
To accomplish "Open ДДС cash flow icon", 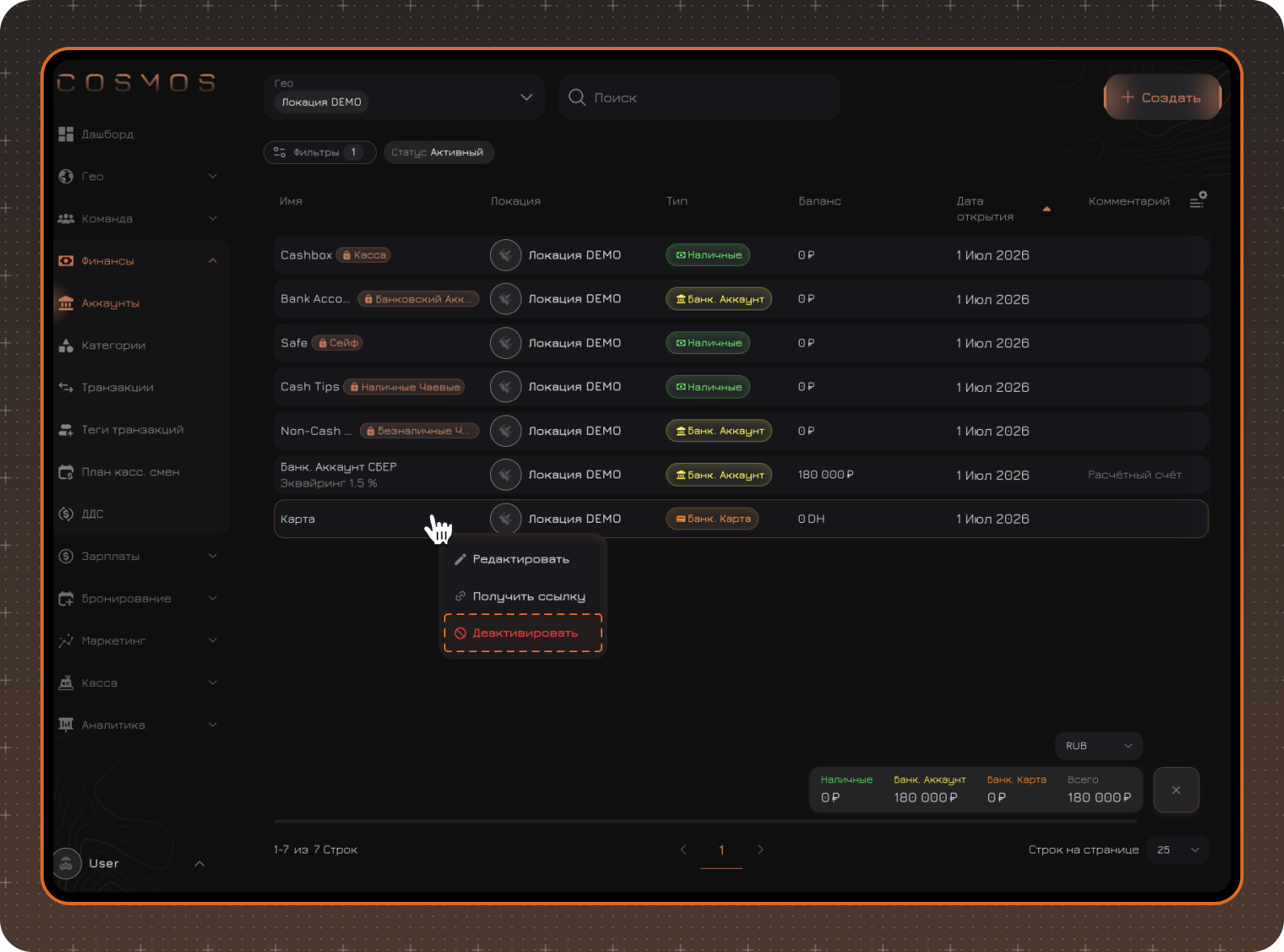I will [66, 514].
